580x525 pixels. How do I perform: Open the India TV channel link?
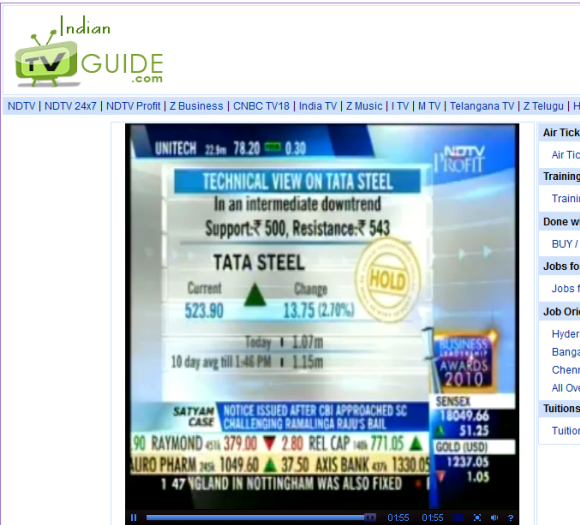tap(318, 106)
